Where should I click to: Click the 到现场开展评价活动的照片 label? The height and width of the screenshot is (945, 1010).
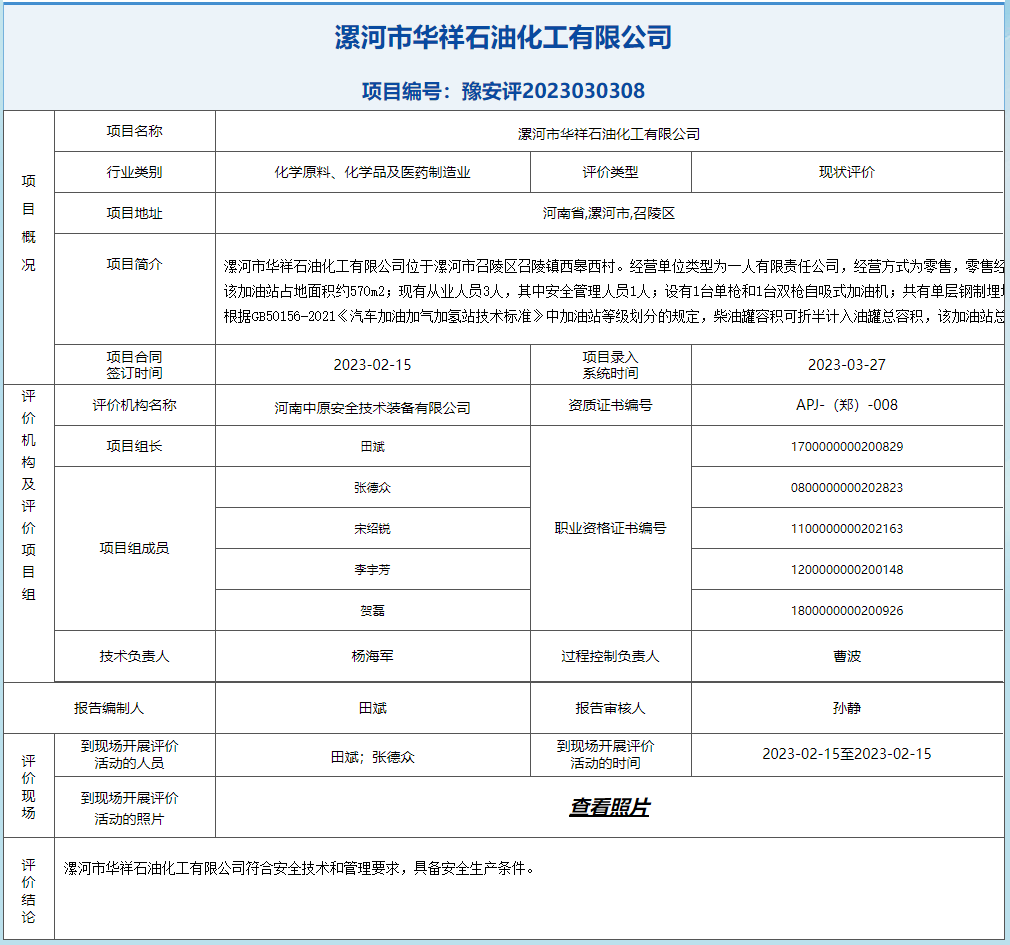click(x=129, y=808)
